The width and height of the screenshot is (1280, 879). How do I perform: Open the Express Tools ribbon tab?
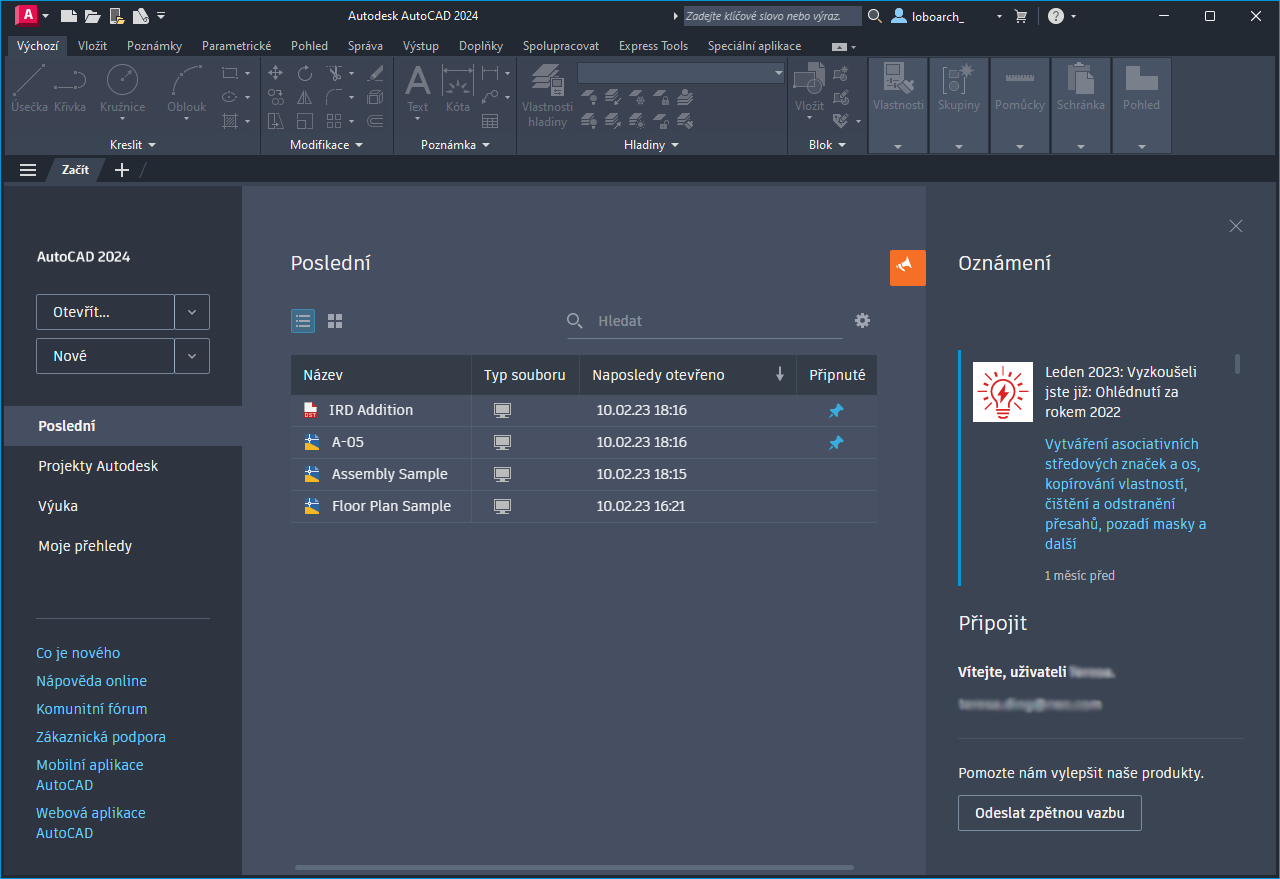pos(653,46)
